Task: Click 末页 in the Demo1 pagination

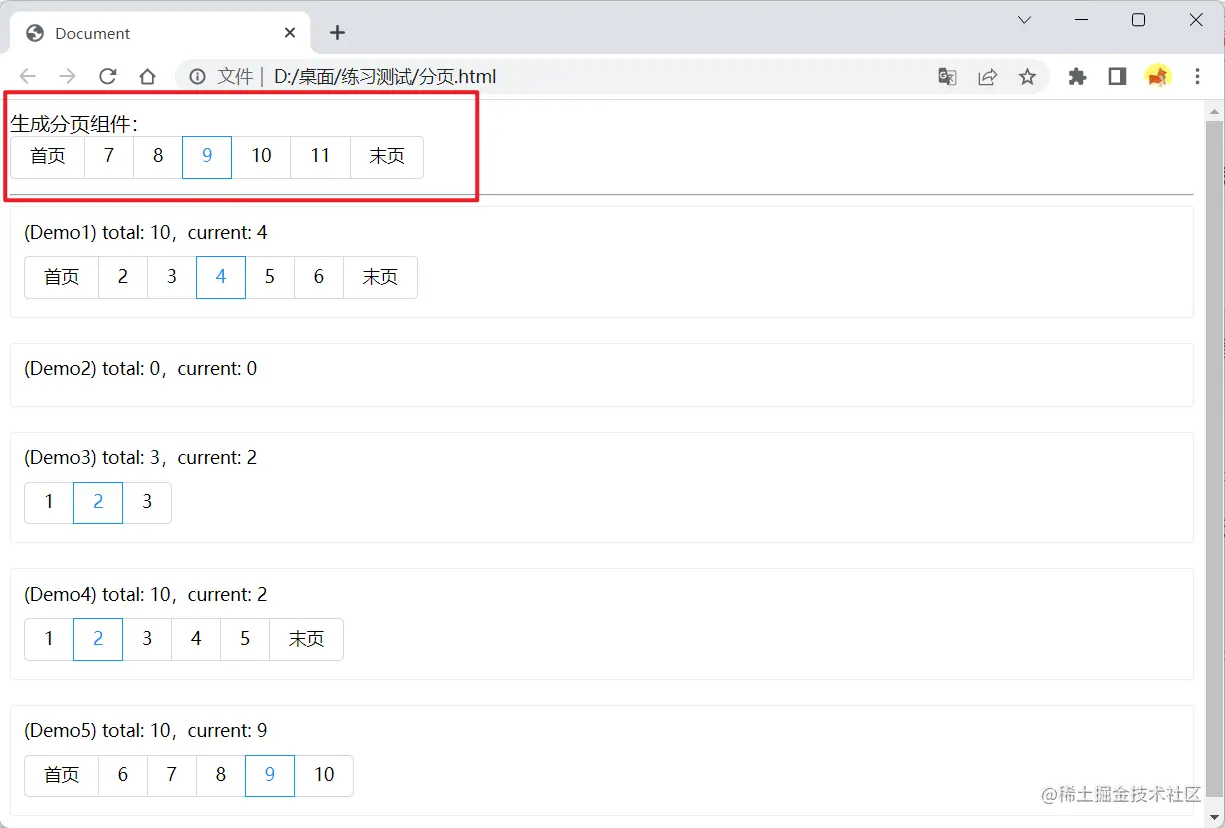Action: (380, 277)
